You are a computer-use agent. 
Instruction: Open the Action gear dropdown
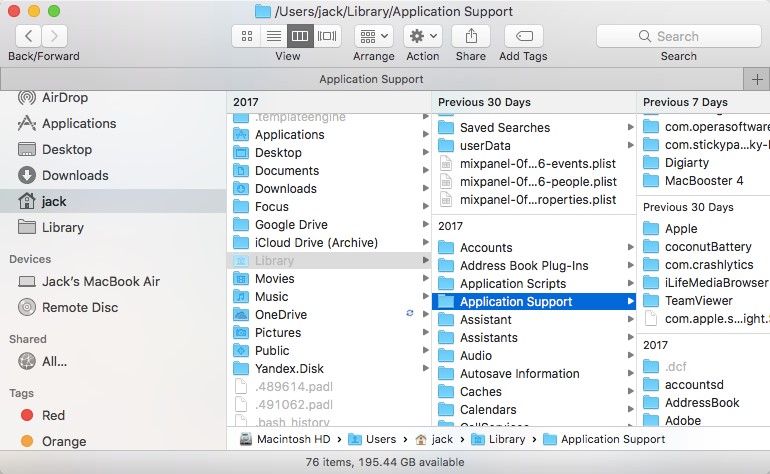[x=422, y=36]
